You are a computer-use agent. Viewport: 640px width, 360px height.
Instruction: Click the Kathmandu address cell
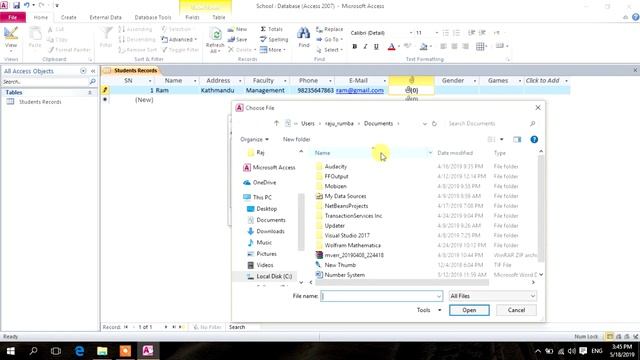pos(218,90)
